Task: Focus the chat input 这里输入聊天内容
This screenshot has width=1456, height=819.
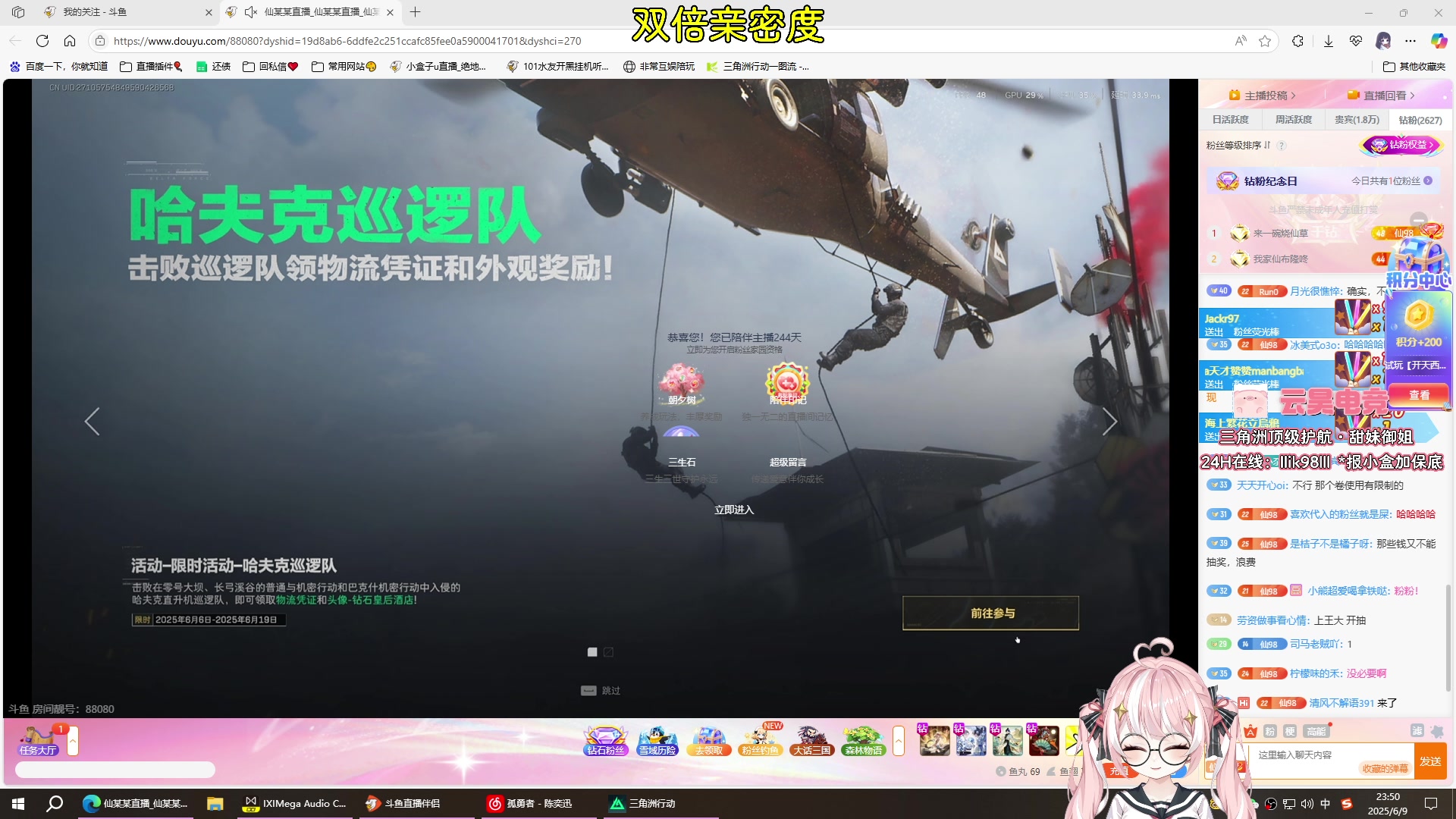Action: point(1330,761)
